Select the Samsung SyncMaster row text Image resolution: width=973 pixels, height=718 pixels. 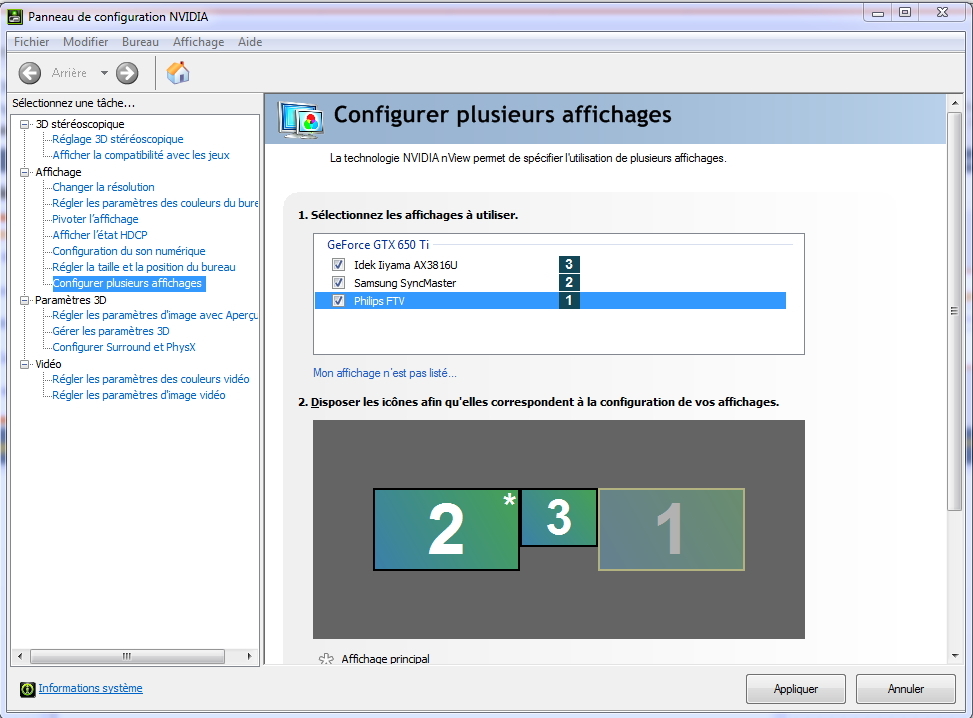pos(405,283)
